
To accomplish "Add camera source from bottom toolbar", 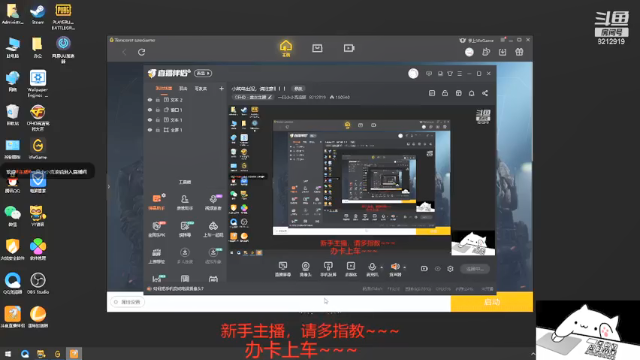I will click(305, 269).
